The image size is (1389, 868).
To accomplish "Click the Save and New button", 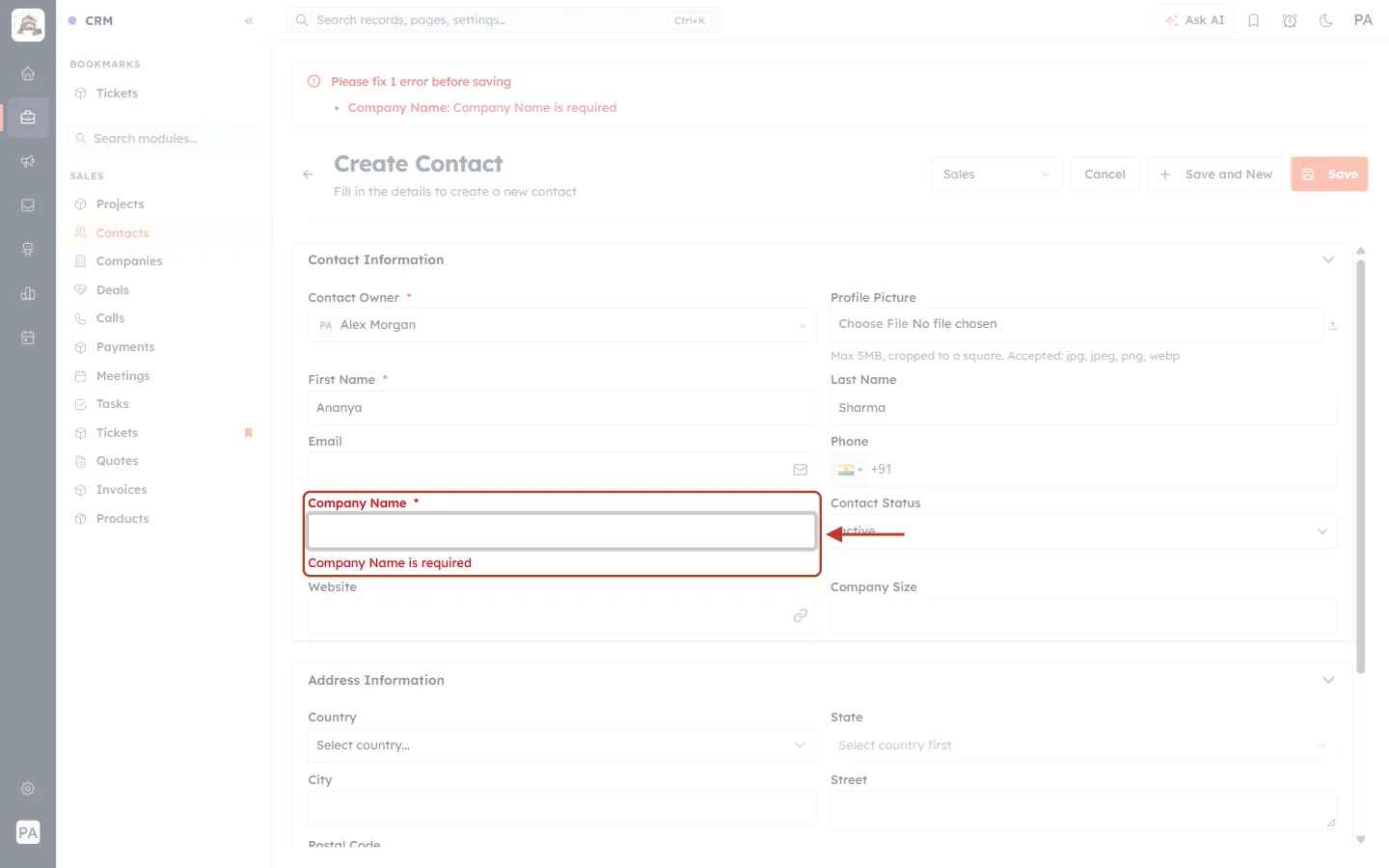I will pyautogui.click(x=1215, y=175).
